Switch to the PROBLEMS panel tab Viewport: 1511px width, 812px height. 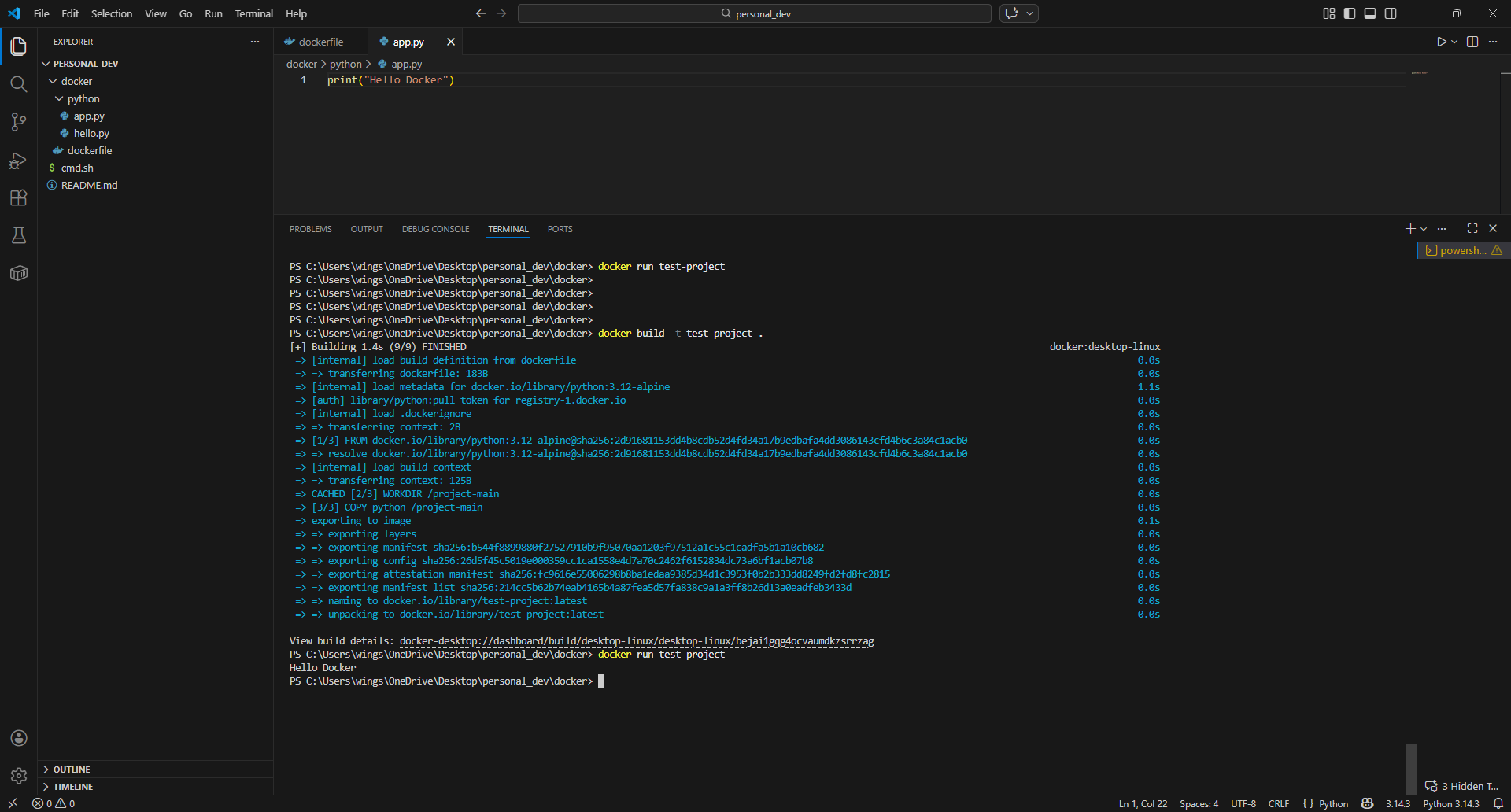[310, 229]
